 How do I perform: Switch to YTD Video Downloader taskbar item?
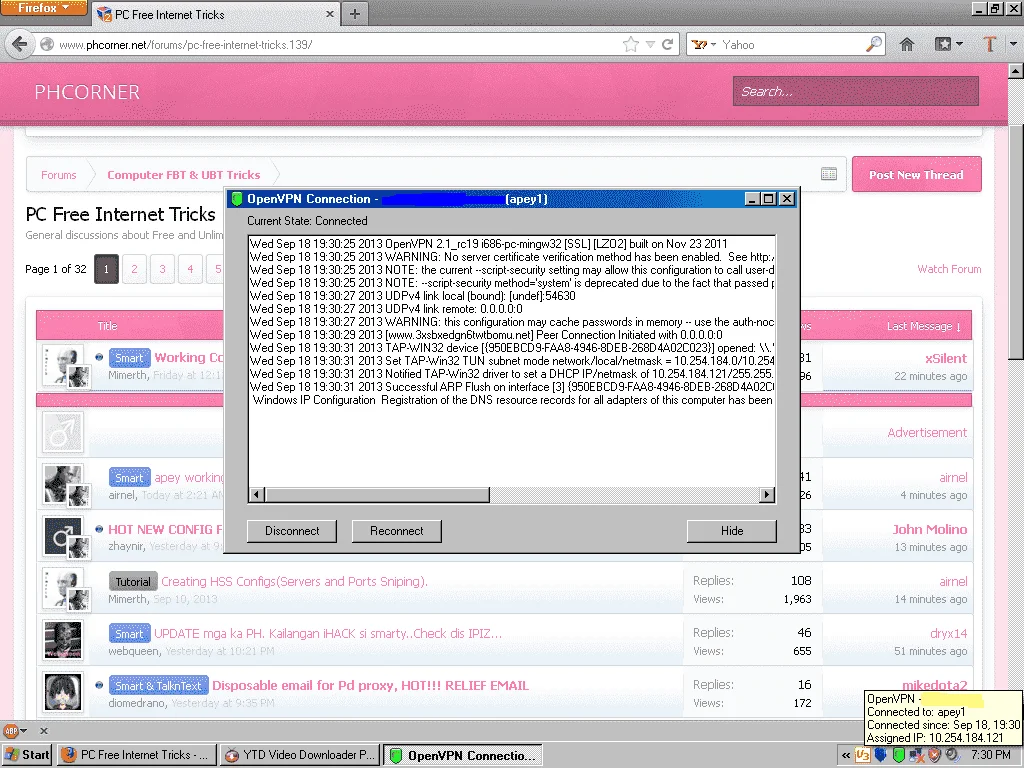click(299, 755)
